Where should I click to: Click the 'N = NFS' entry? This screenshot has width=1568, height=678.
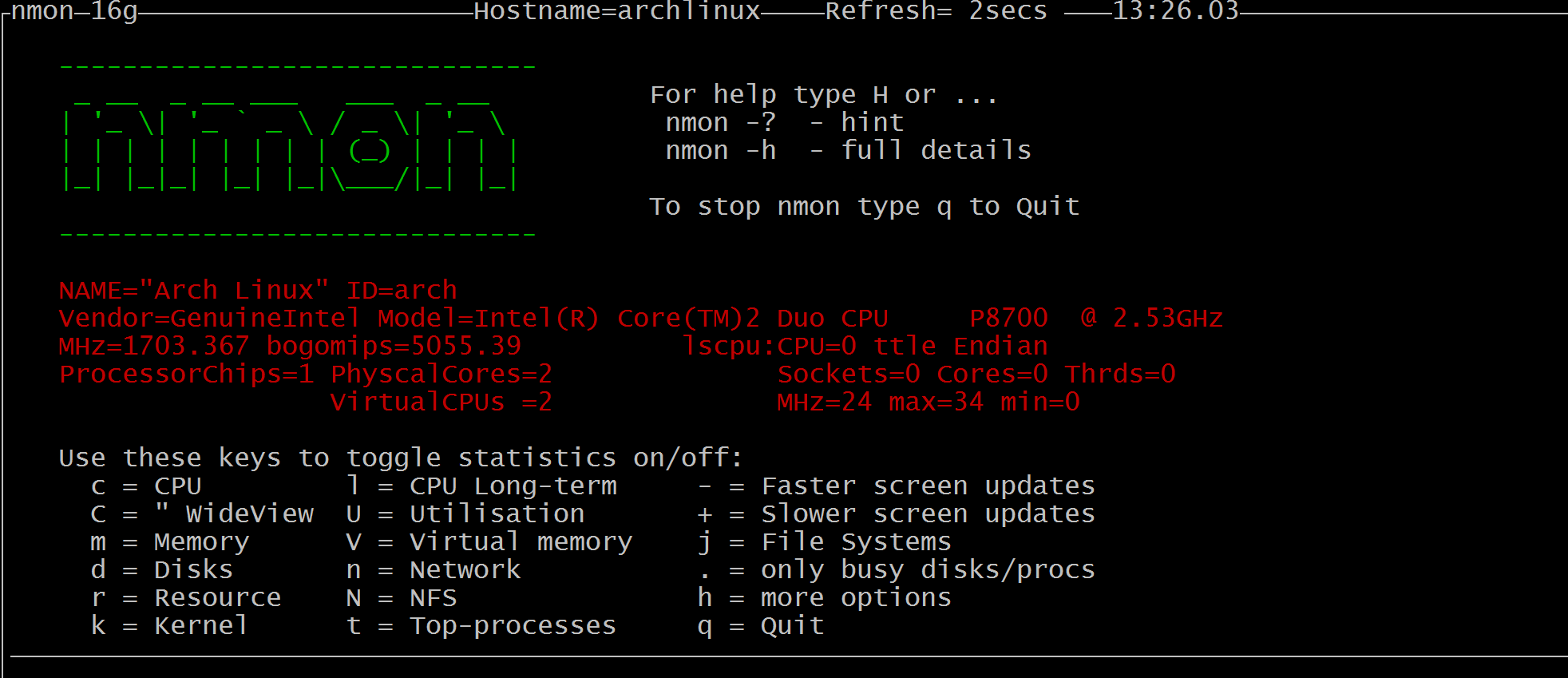click(402, 597)
